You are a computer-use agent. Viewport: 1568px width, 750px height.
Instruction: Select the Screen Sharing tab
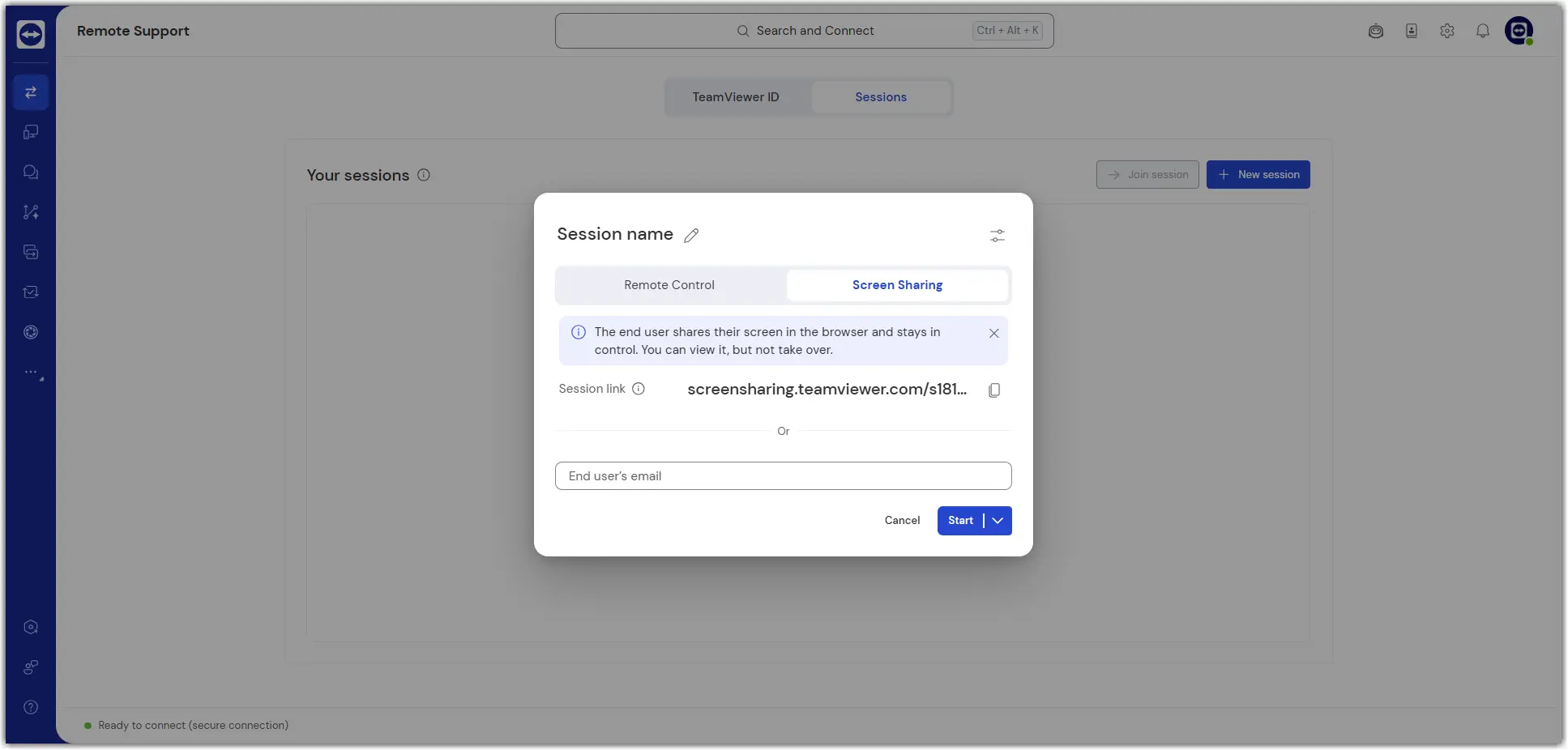click(897, 285)
